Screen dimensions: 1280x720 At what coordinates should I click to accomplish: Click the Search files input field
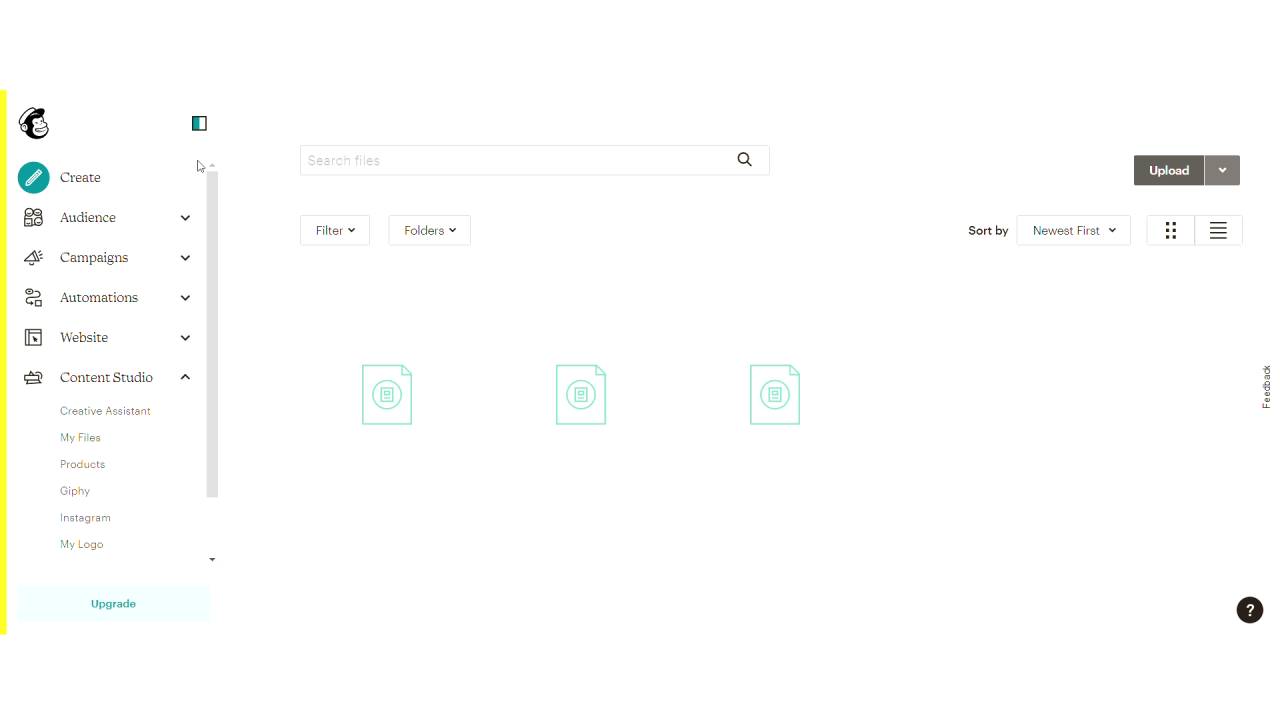click(500, 160)
